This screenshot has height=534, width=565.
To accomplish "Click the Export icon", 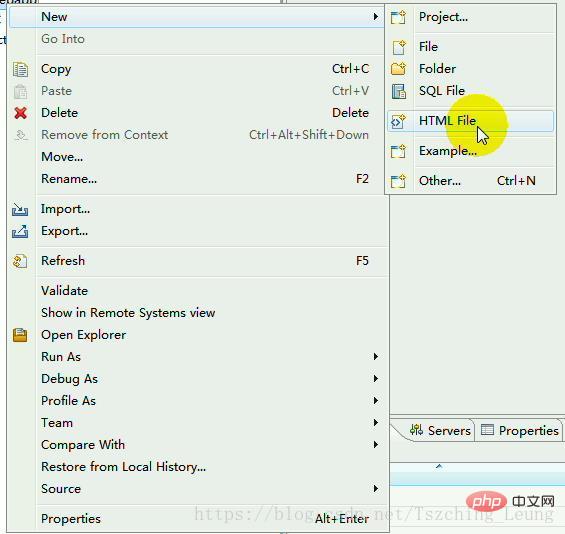I will point(20,231).
